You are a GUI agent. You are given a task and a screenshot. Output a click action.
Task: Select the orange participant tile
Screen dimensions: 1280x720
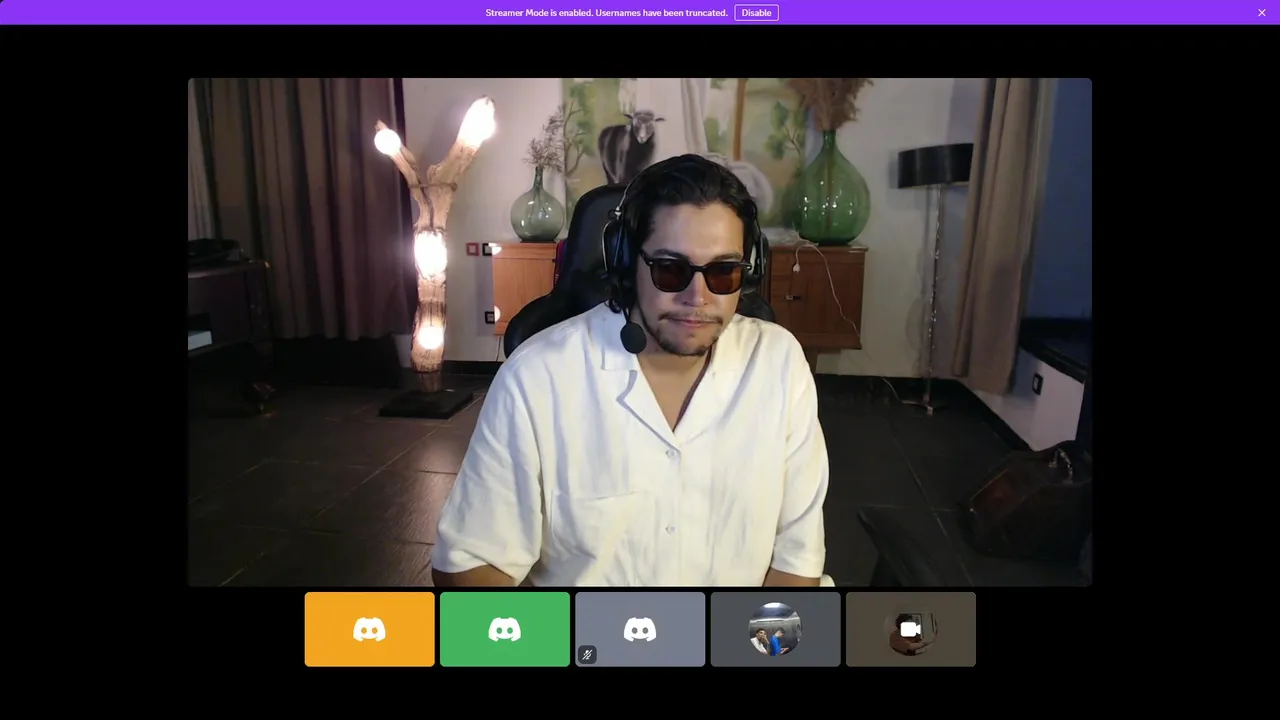click(x=370, y=629)
